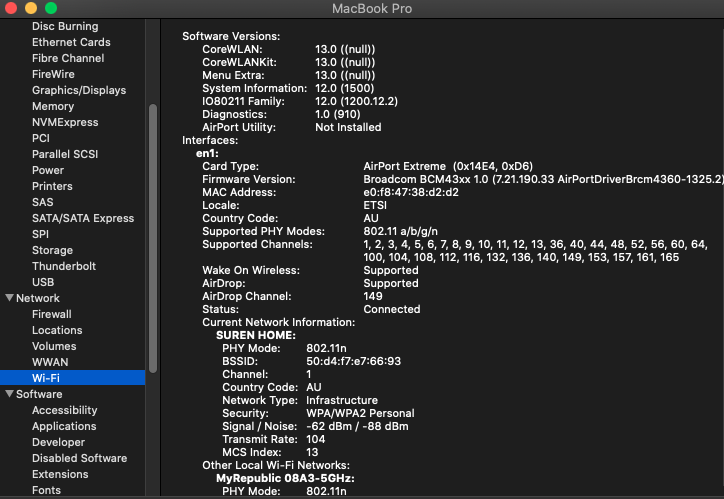Select Fibre Channel entry

(x=68, y=58)
